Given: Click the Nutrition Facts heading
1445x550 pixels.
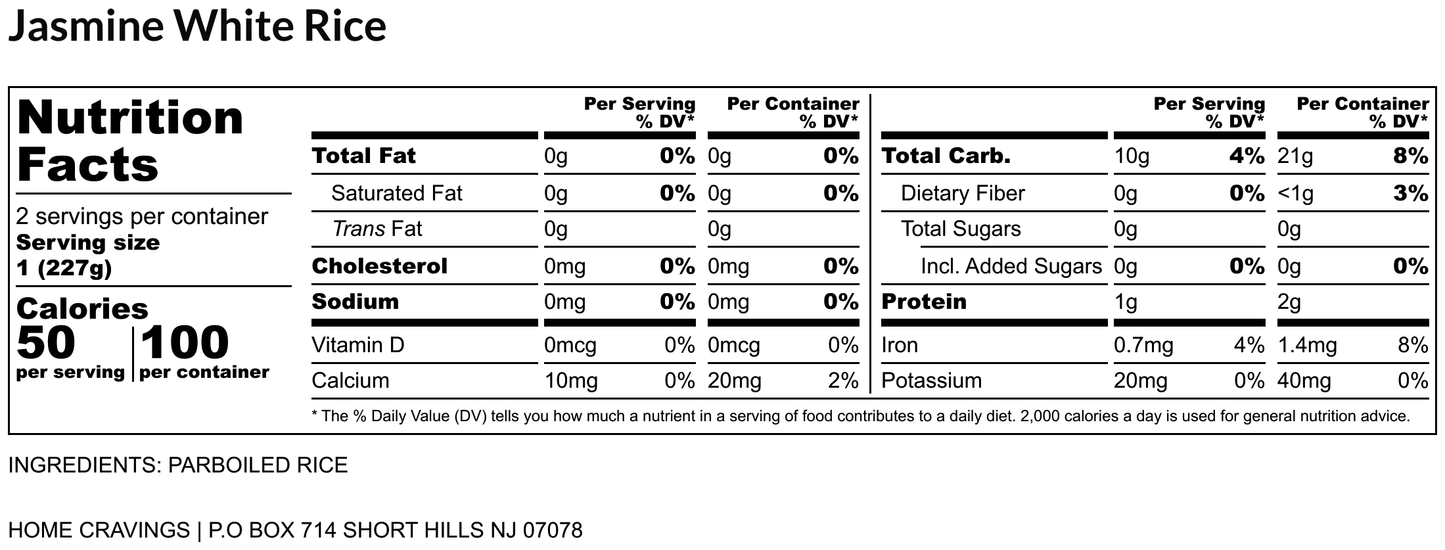Looking at the screenshot, I should (131, 140).
